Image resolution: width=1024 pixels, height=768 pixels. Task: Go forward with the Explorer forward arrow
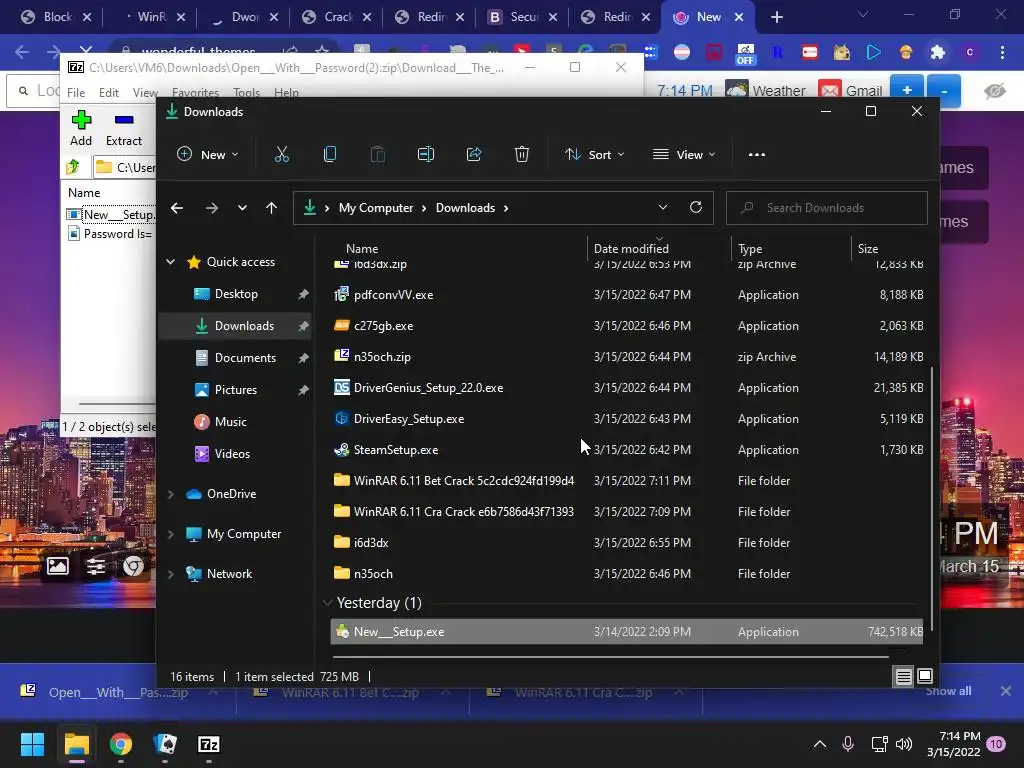pyautogui.click(x=212, y=208)
